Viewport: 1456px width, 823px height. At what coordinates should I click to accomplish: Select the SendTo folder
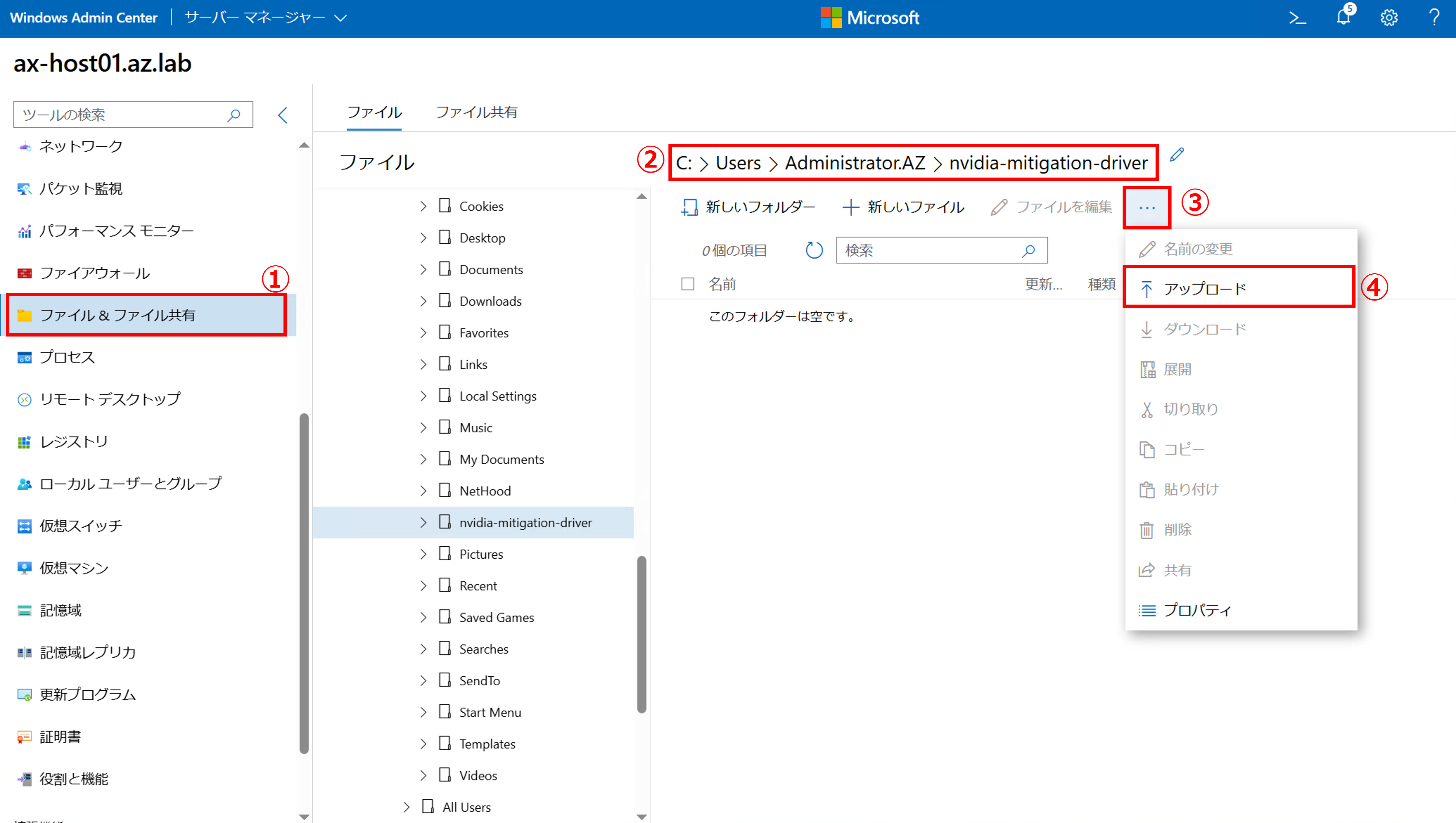(x=479, y=681)
